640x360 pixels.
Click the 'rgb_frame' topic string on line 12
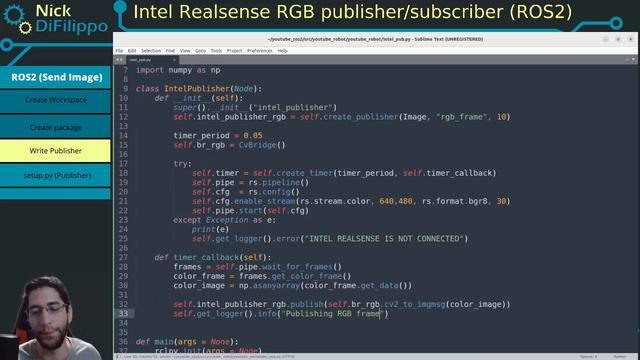[462, 117]
